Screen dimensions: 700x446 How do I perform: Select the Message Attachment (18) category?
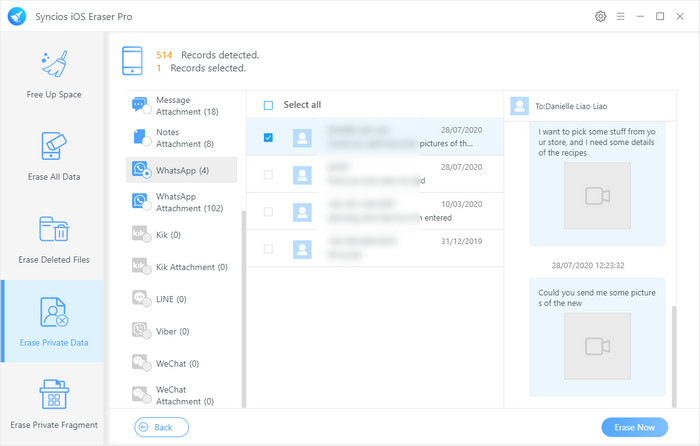182,106
